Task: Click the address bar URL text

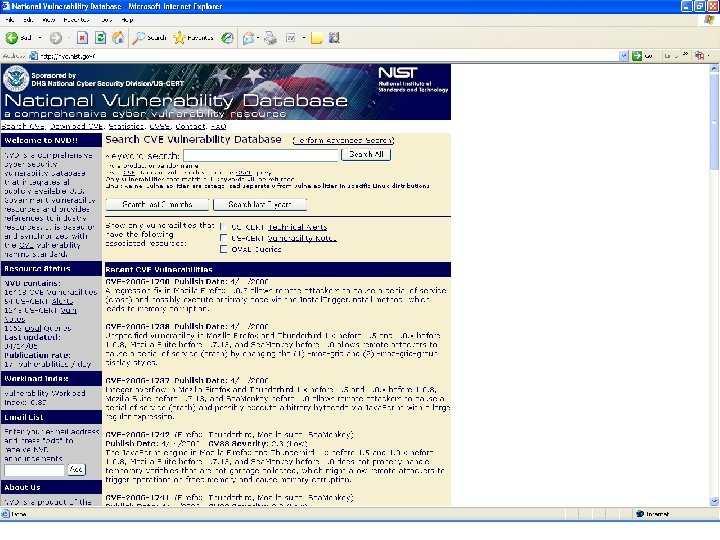Action: click(x=68, y=56)
